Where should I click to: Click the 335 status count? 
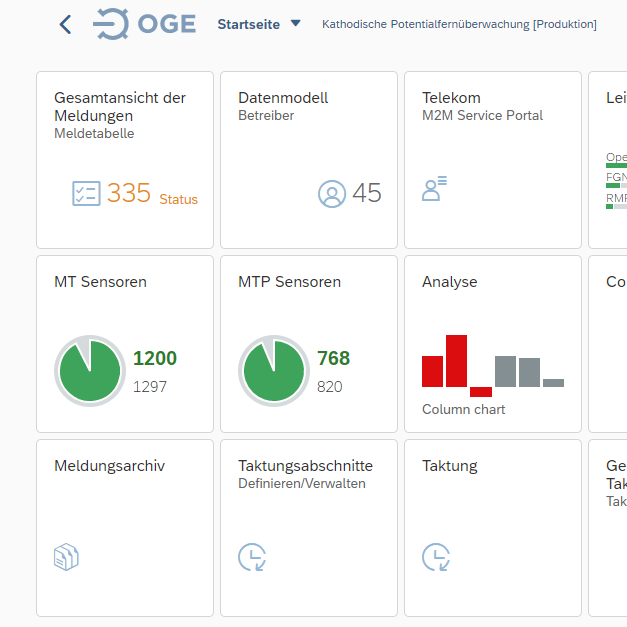[129, 193]
